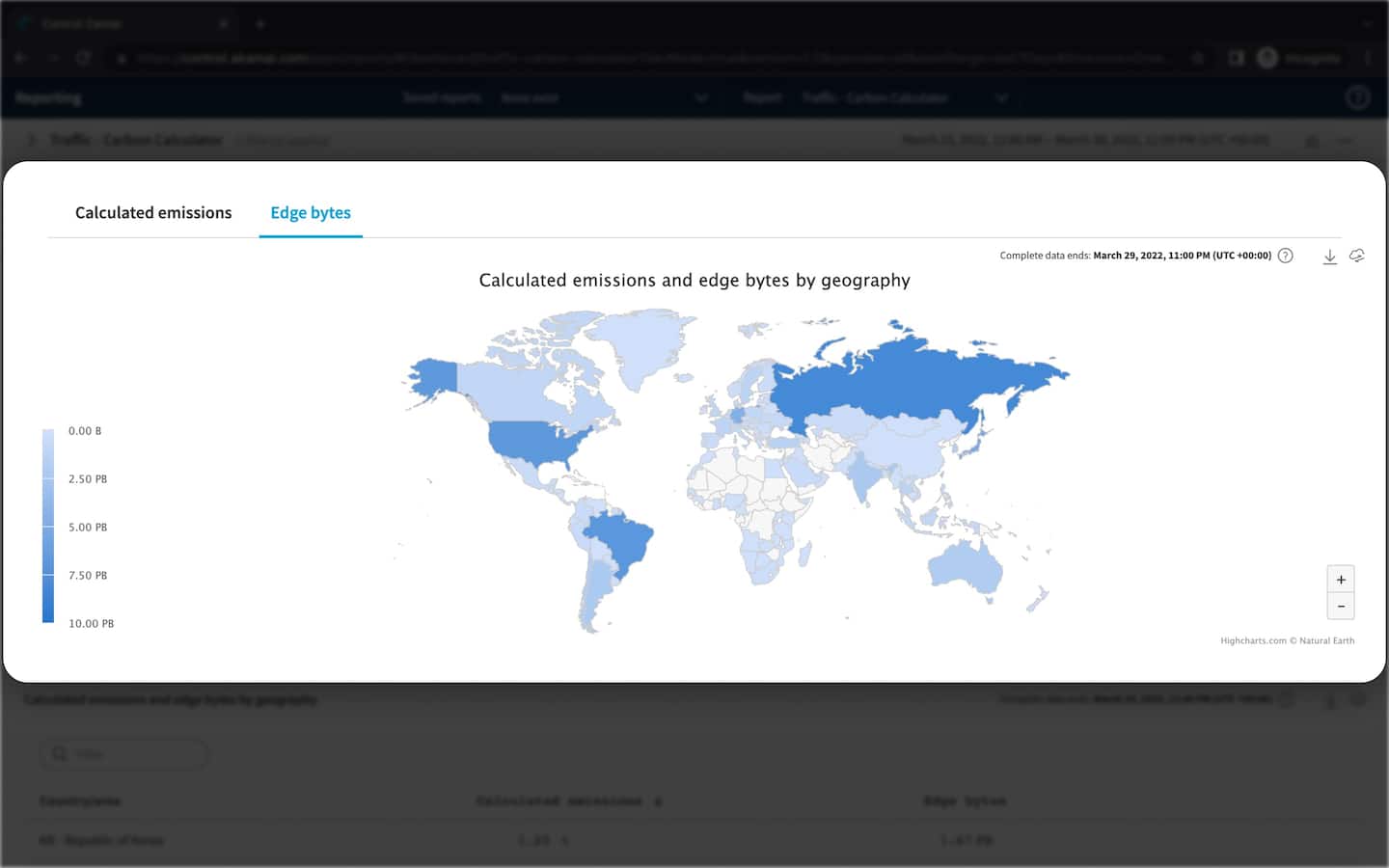Click the edge bytes color scale bar
This screenshot has width=1389, height=868.
point(48,527)
